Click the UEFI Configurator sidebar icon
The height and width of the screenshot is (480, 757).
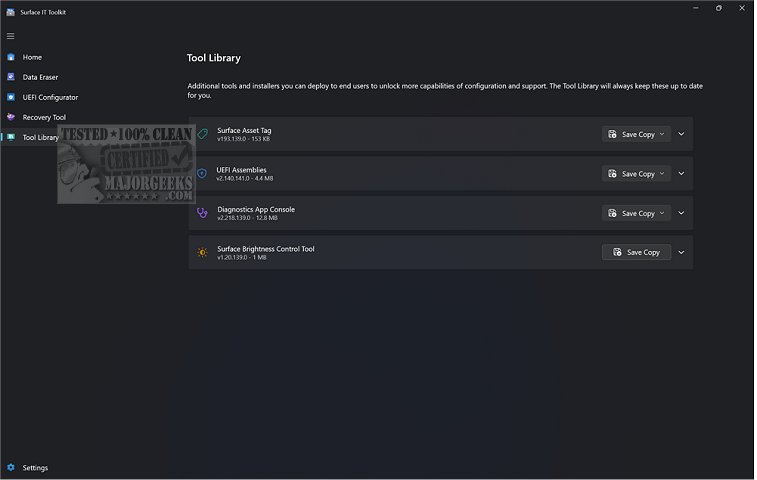11,97
